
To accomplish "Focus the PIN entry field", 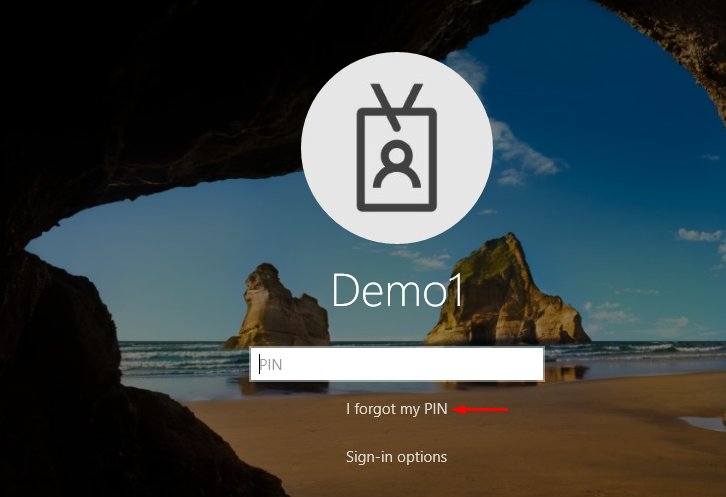I will [396, 365].
